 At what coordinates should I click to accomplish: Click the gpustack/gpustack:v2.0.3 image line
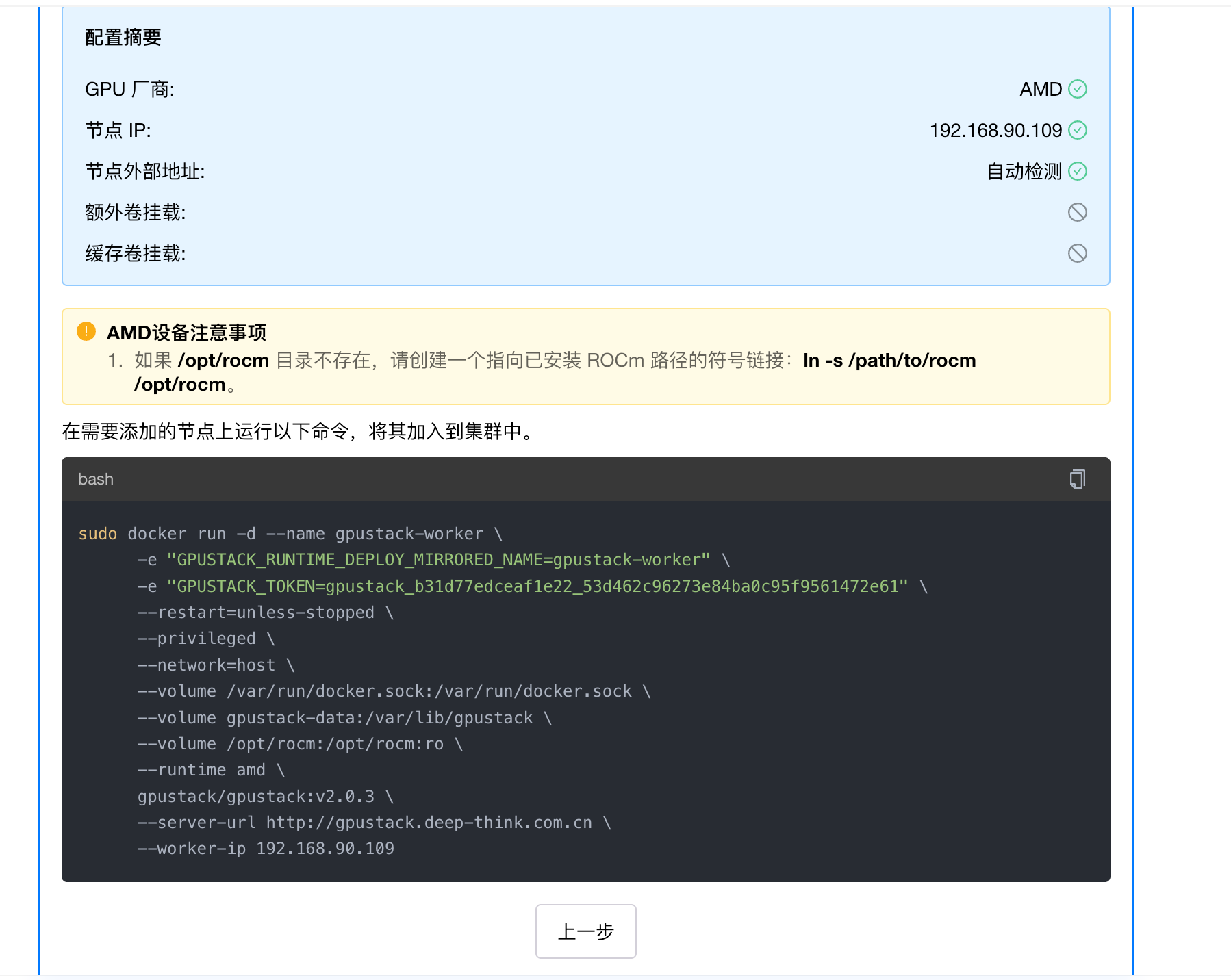(x=266, y=797)
